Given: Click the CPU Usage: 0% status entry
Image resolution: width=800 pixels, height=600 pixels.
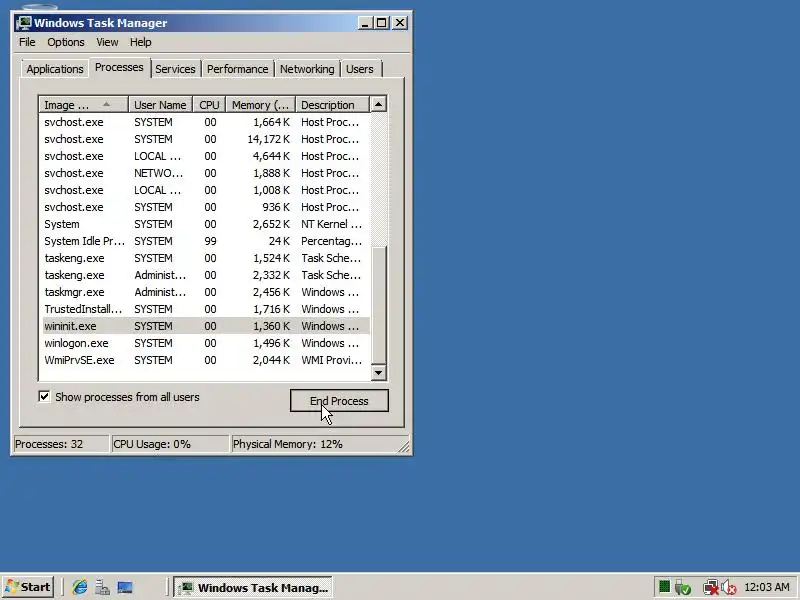Looking at the screenshot, I should click(170, 444).
